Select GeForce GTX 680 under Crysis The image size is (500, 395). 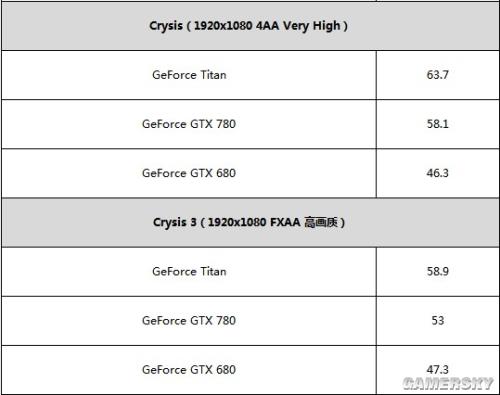click(189, 173)
